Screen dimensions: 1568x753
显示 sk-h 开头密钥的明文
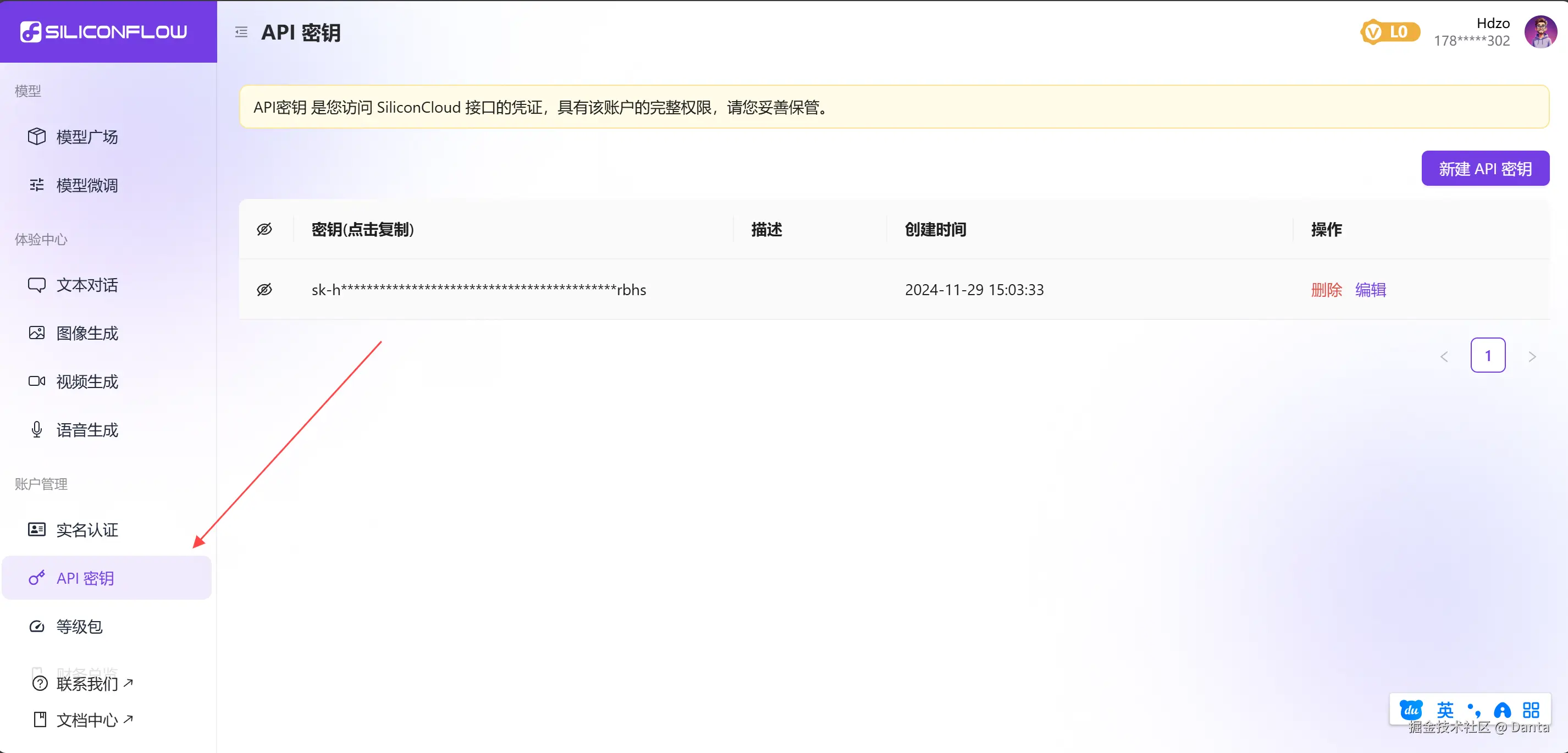[265, 289]
